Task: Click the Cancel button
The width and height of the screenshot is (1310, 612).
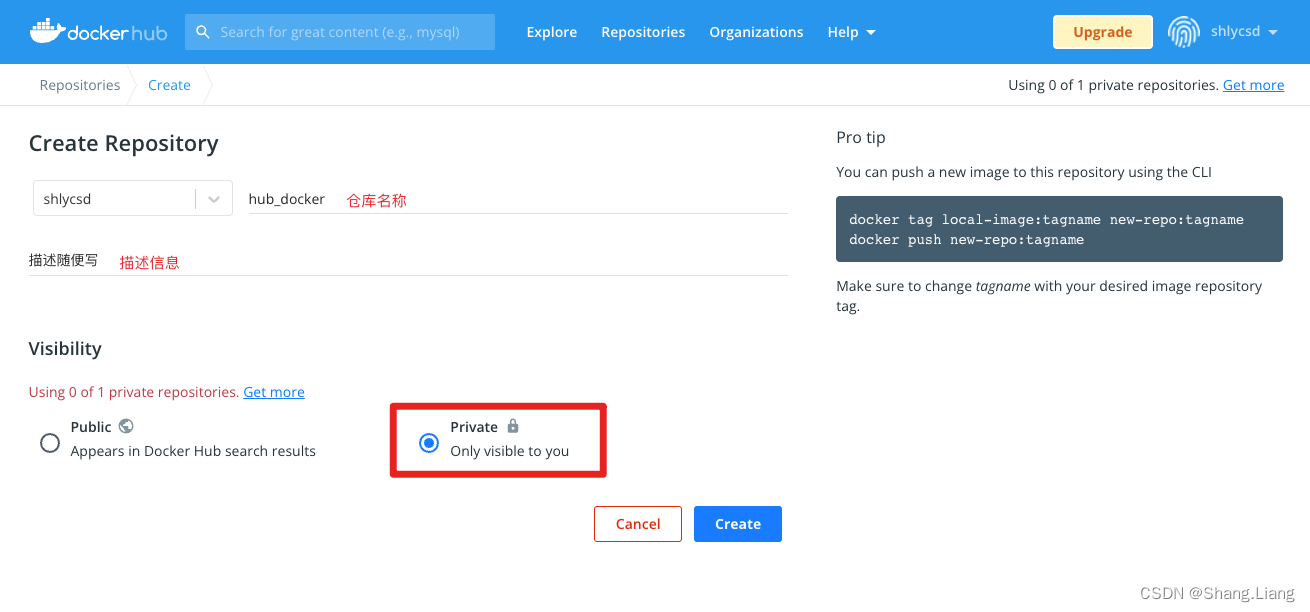Action: pos(638,524)
